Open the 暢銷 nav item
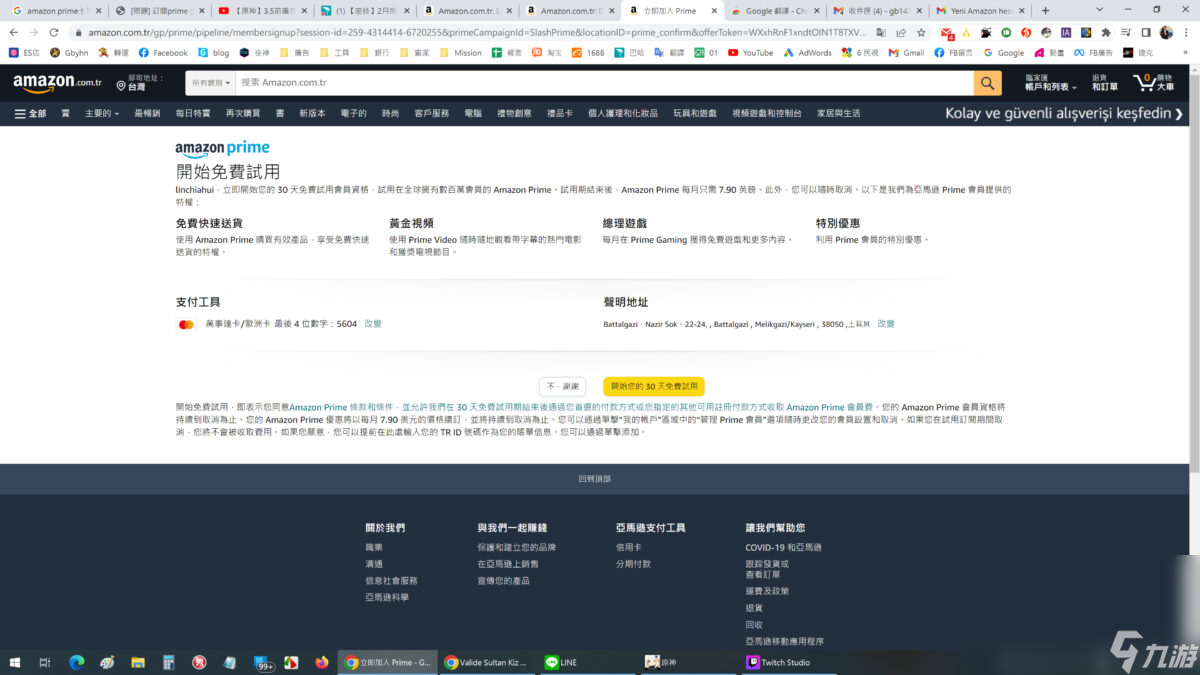The image size is (1200, 675). [147, 113]
